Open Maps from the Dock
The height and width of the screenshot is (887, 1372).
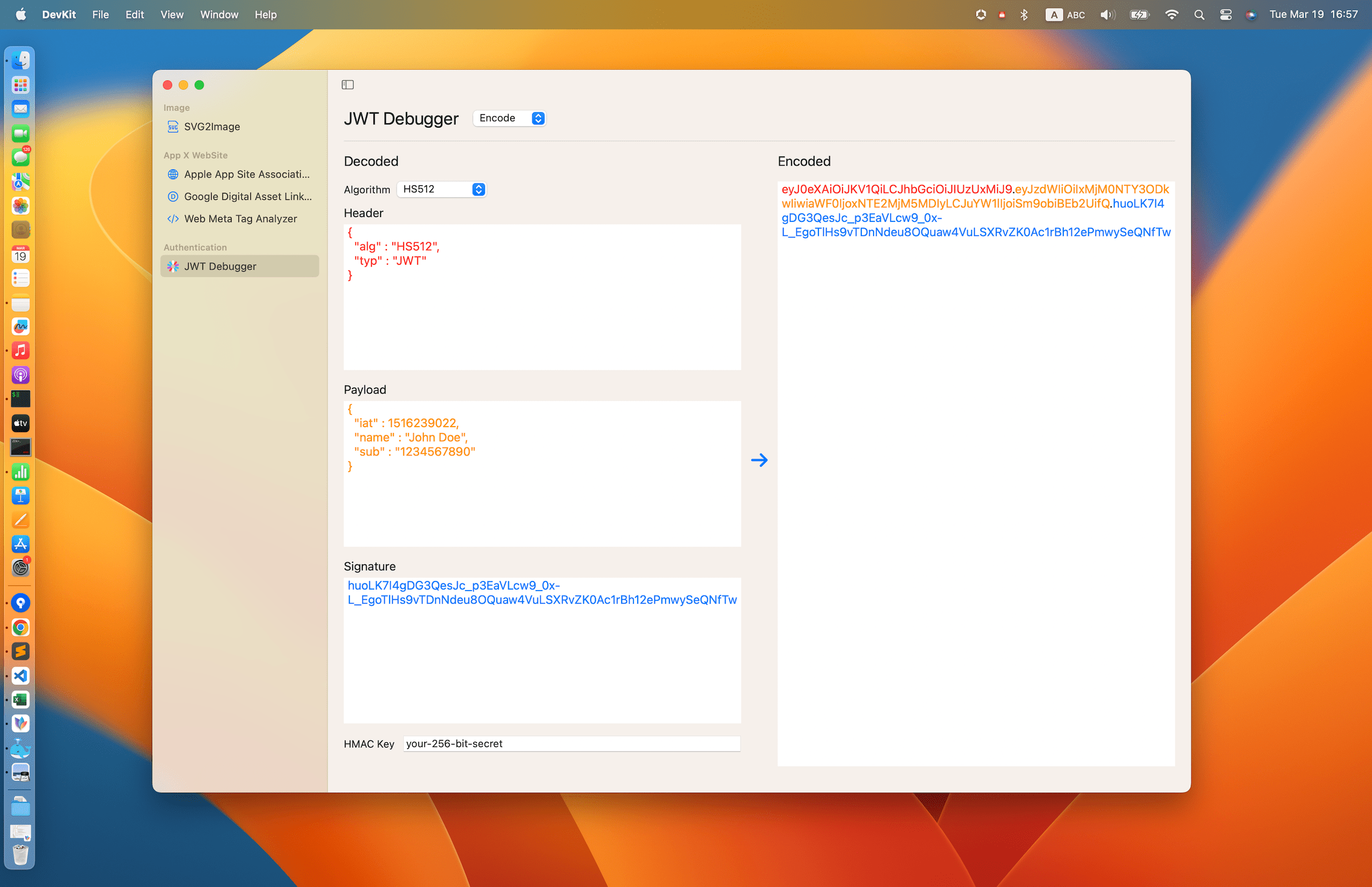point(21,182)
